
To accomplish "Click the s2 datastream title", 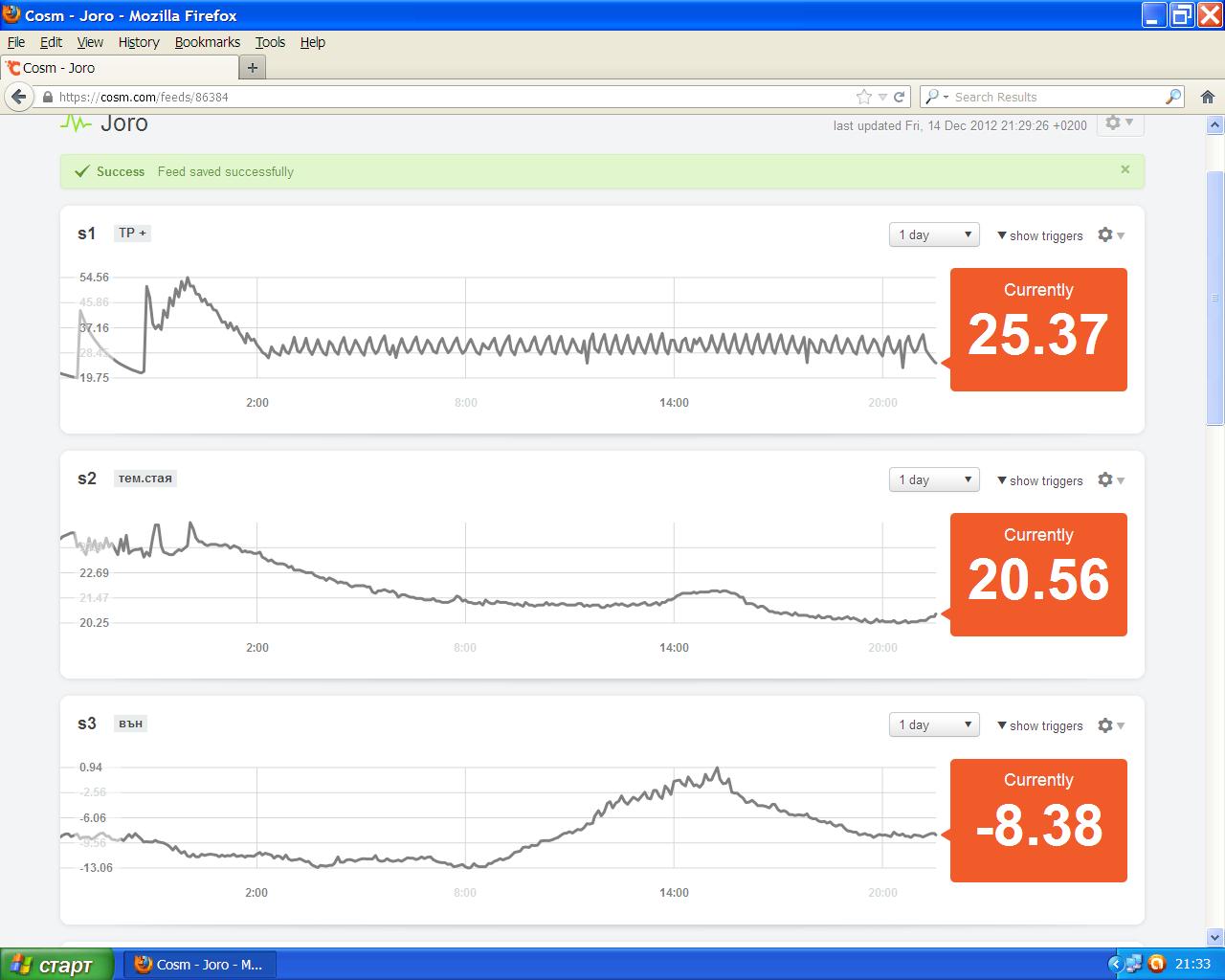I will click(x=87, y=479).
